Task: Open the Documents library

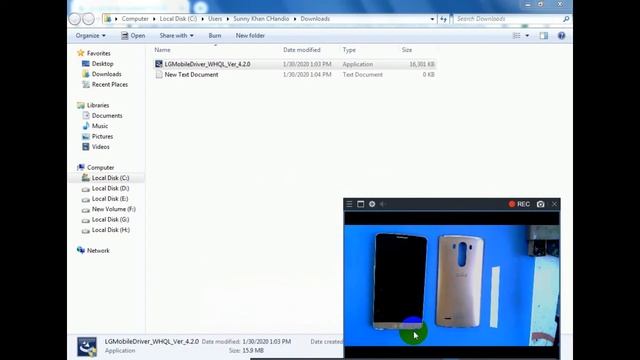Action: tap(107, 116)
